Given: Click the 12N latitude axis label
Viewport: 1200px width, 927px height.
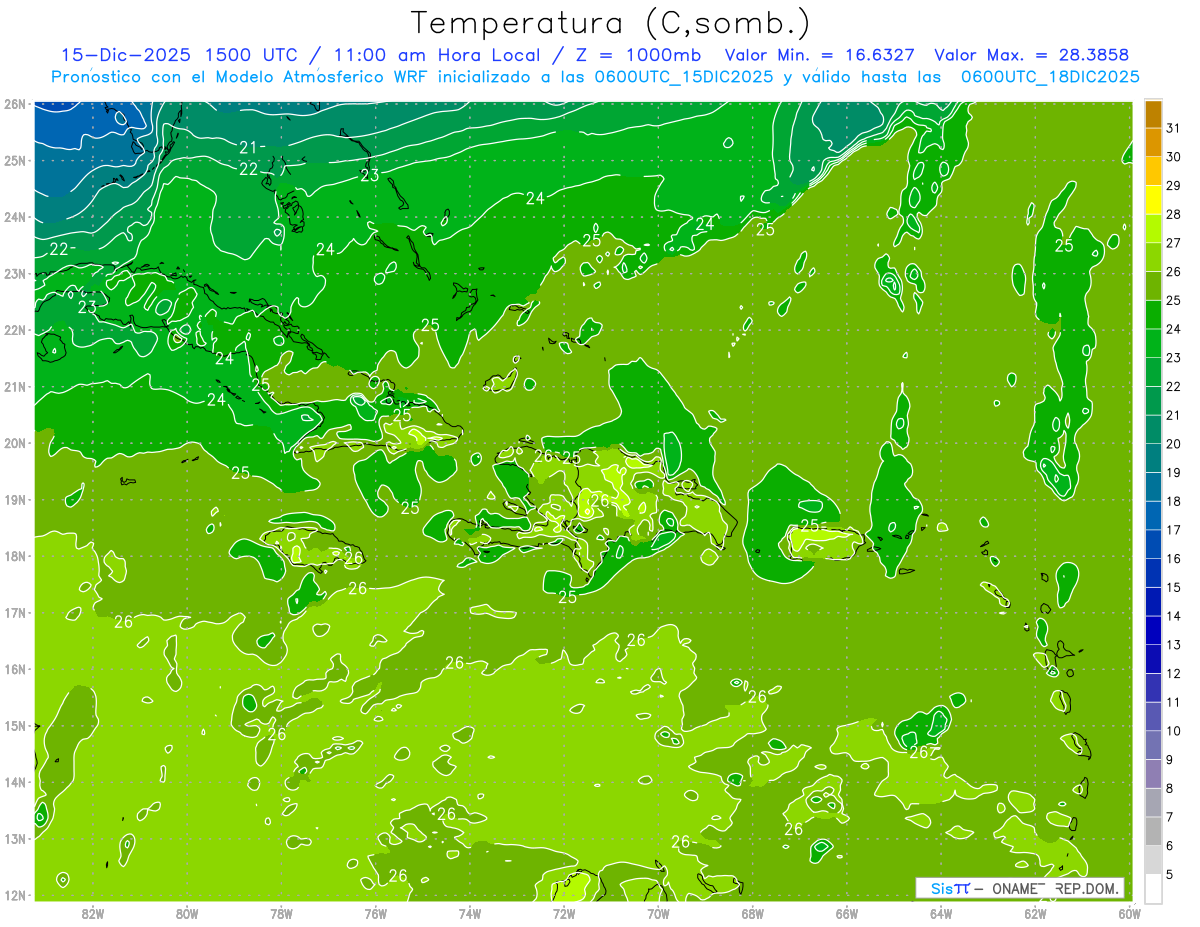Looking at the screenshot, I should pyautogui.click(x=15, y=895).
